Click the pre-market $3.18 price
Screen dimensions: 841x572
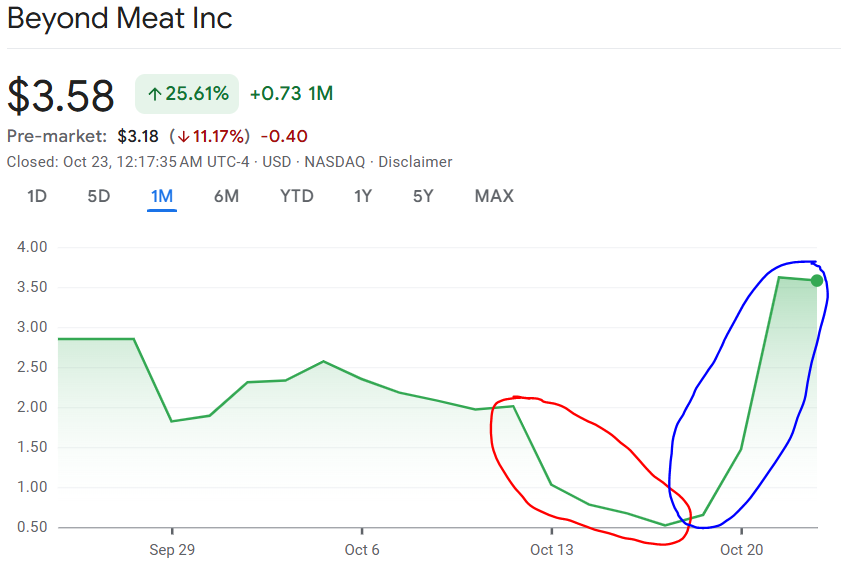138,137
